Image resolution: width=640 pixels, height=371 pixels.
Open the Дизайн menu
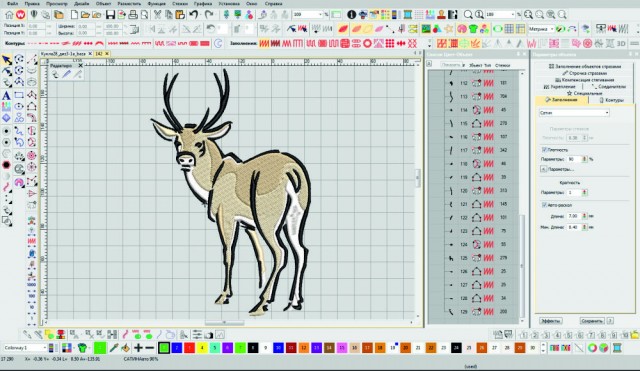[x=82, y=4]
